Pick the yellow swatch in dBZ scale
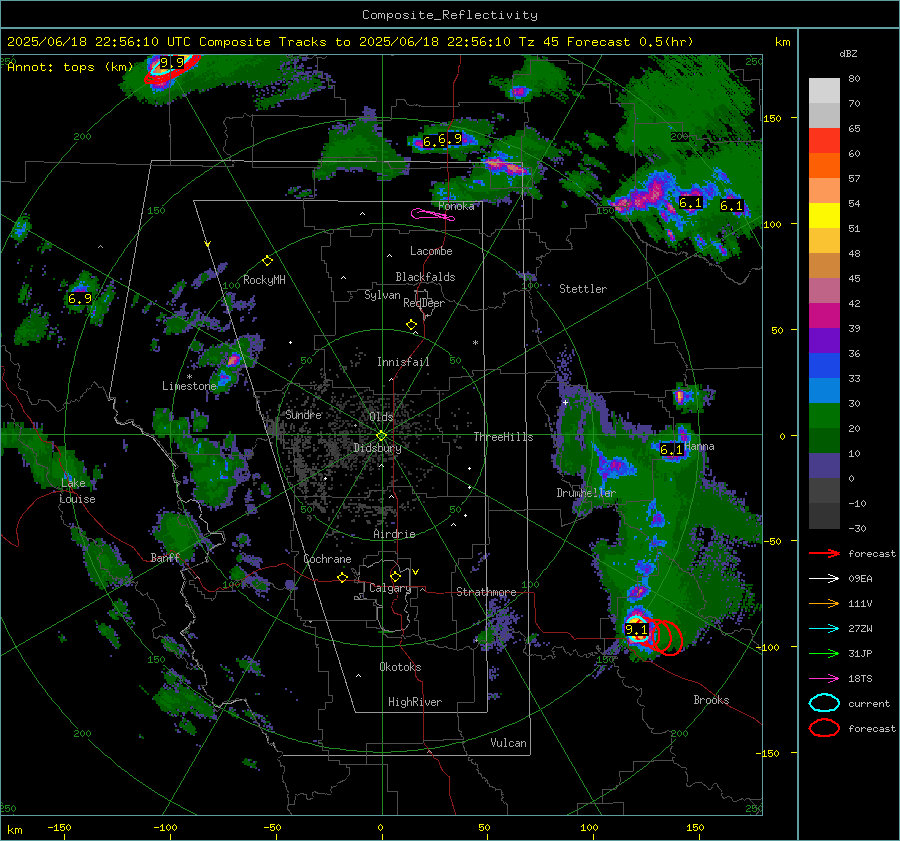 point(824,216)
